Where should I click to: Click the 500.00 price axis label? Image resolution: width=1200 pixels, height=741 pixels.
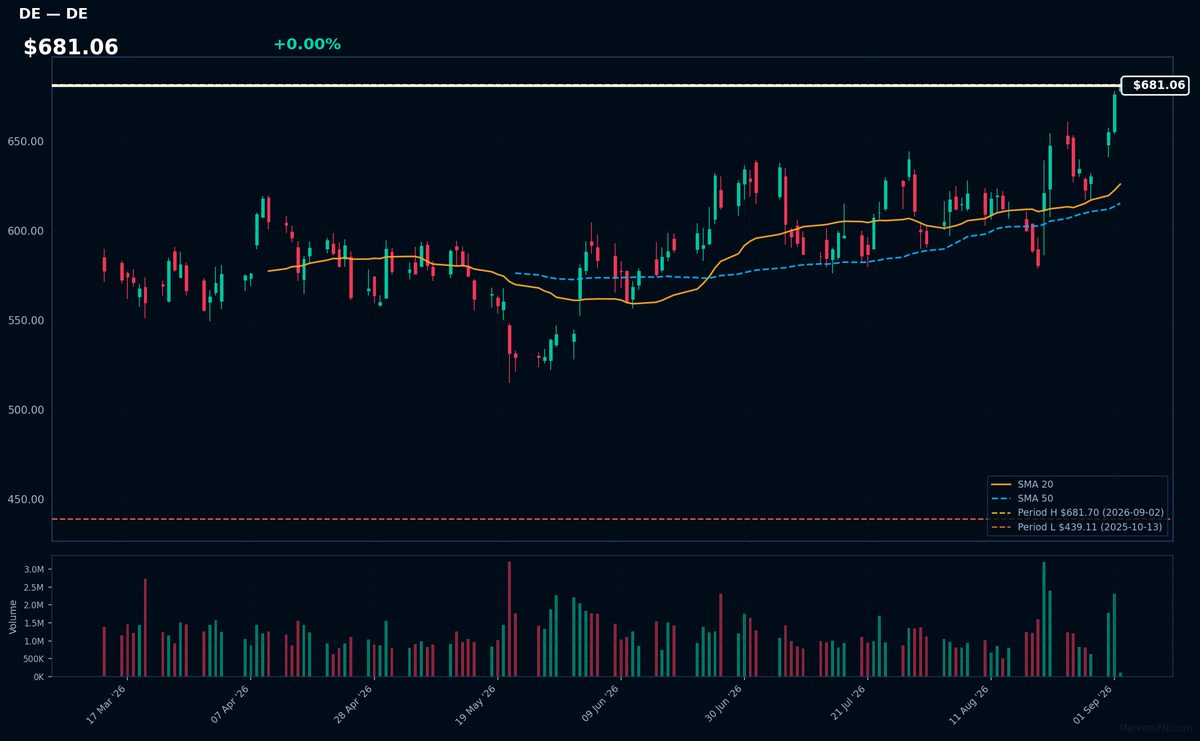[26, 410]
